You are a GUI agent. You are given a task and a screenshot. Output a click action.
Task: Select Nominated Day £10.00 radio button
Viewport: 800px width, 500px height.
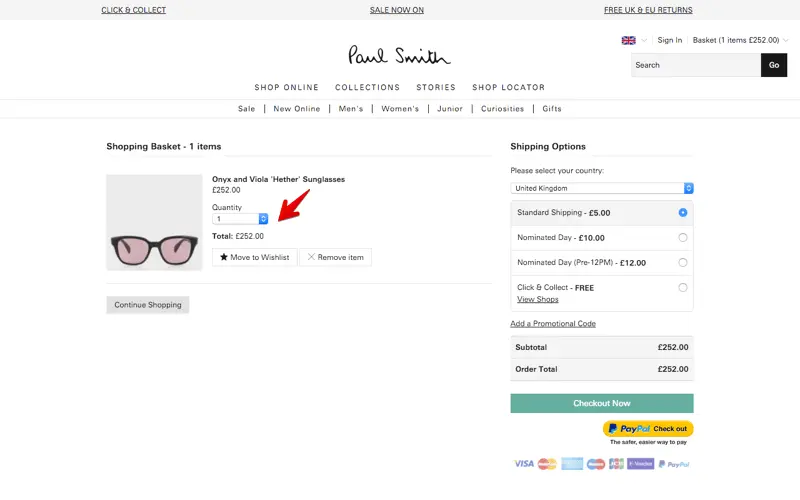[683, 237]
